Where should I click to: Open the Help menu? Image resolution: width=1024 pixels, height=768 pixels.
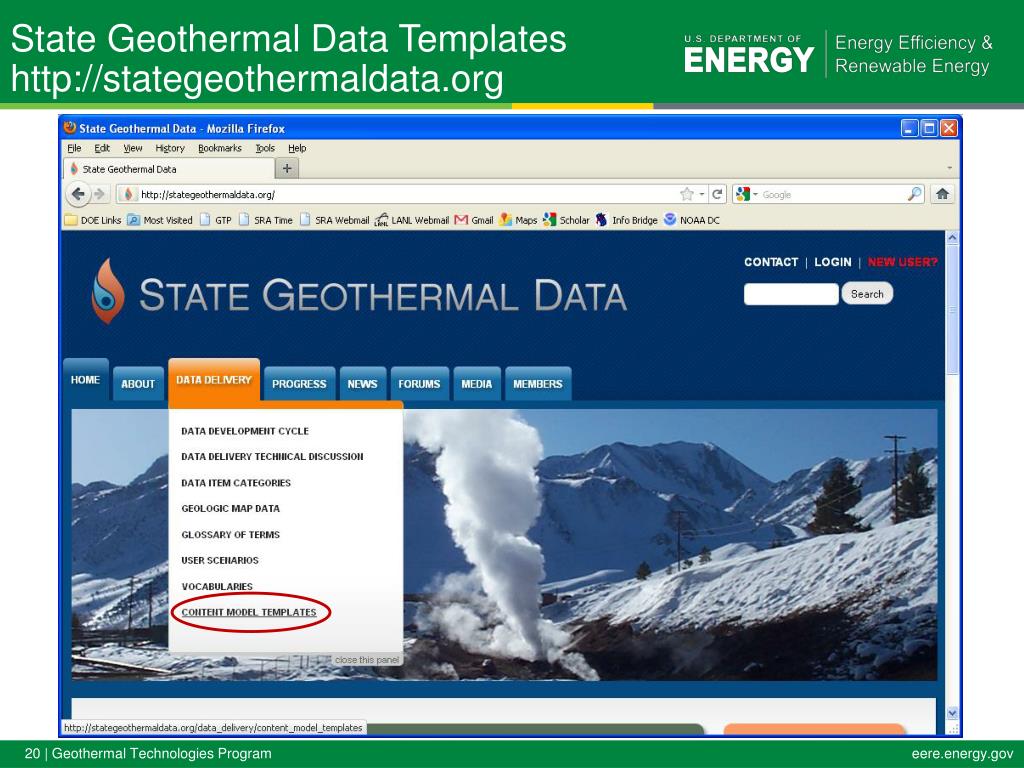[297, 148]
